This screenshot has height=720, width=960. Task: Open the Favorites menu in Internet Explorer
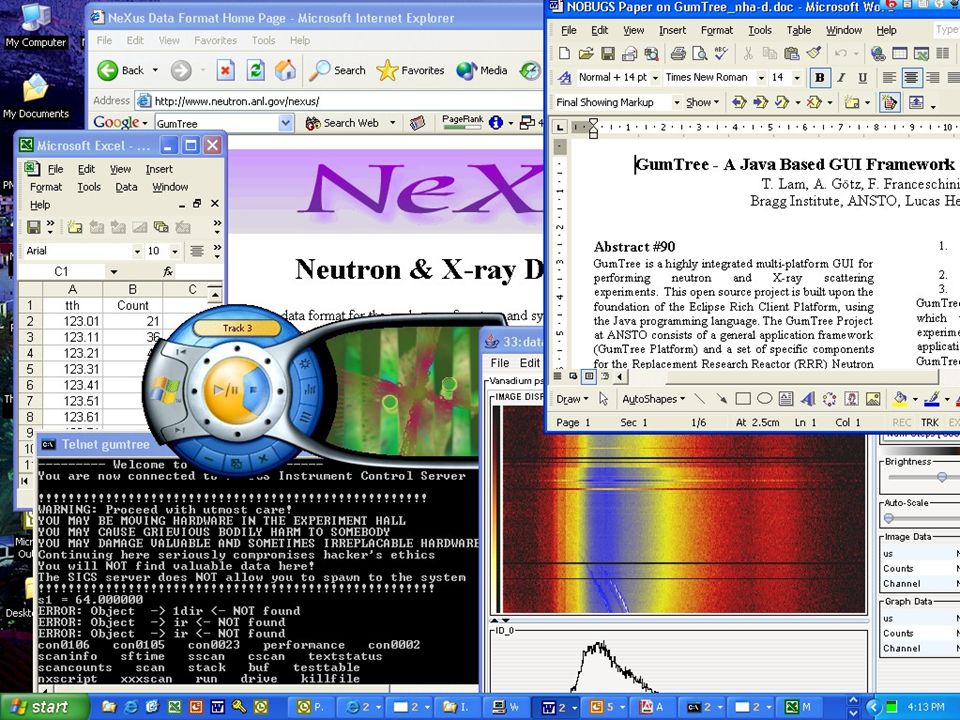tap(215, 40)
